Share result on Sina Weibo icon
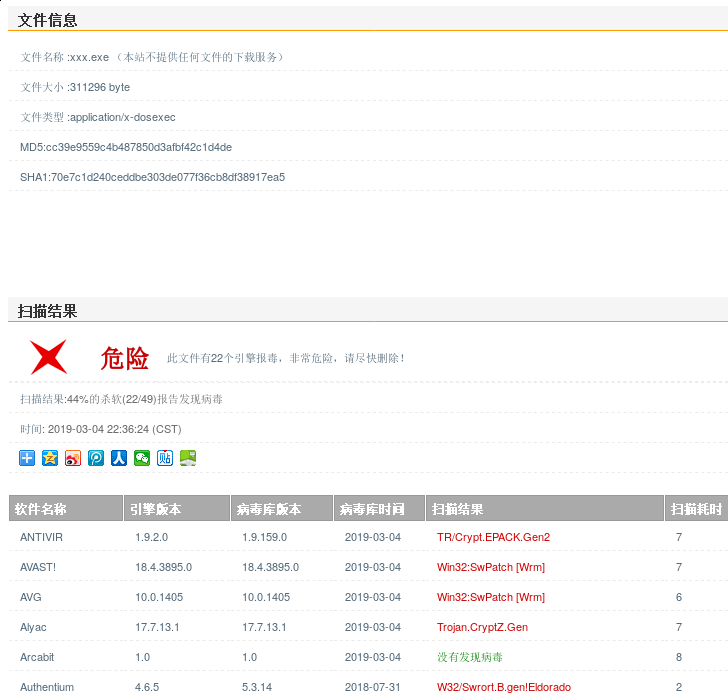 73,458
